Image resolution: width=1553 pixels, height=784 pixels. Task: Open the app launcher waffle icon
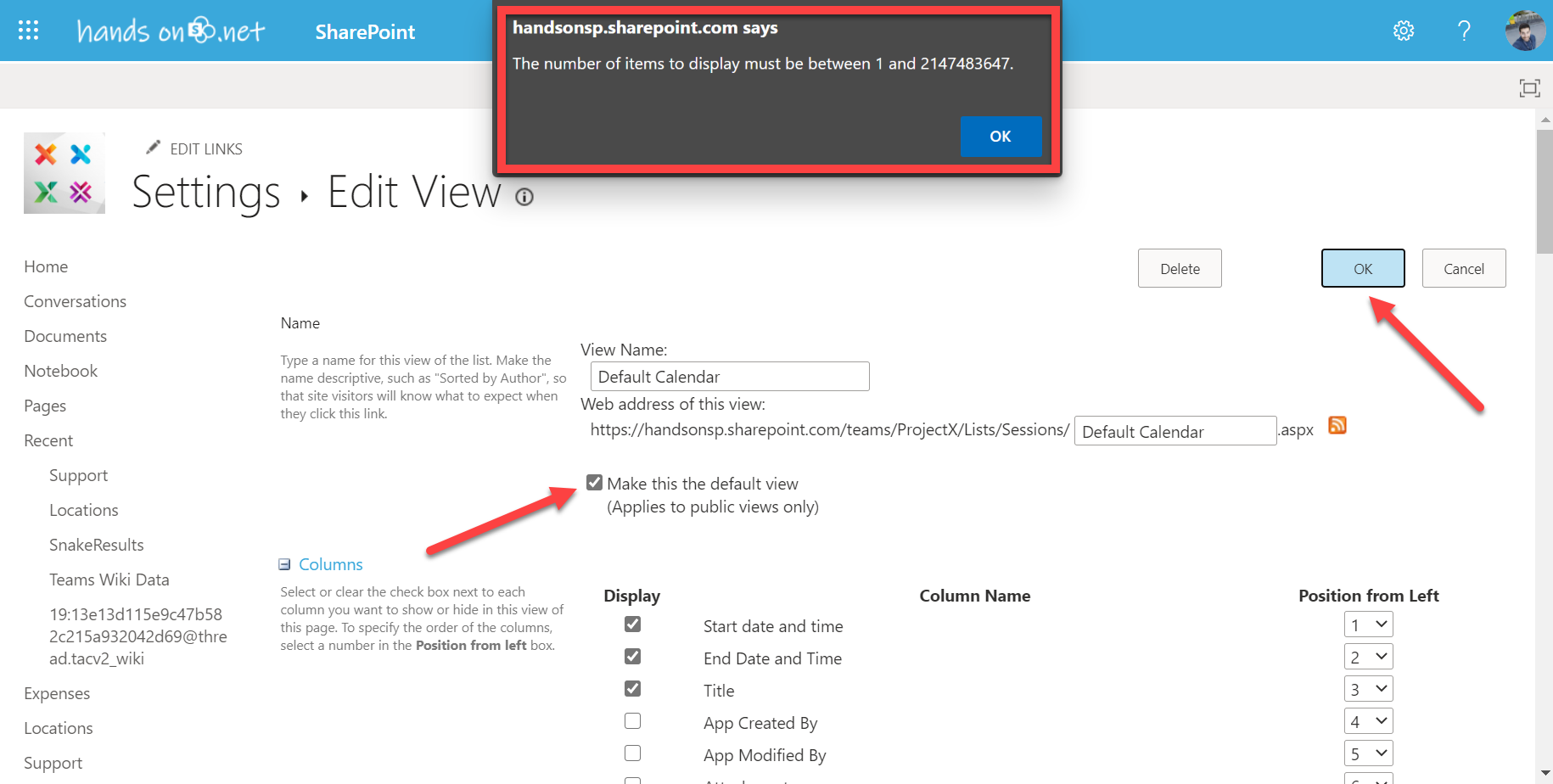click(29, 31)
